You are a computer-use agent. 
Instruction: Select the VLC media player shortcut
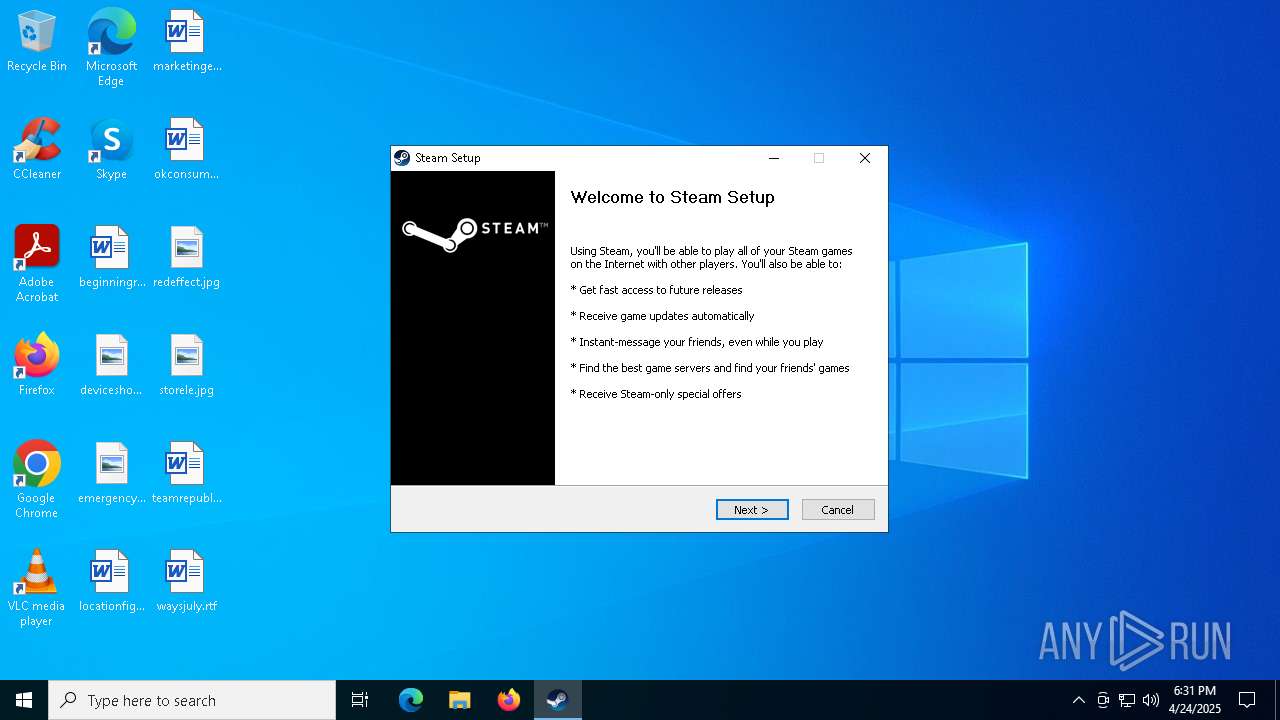click(37, 588)
